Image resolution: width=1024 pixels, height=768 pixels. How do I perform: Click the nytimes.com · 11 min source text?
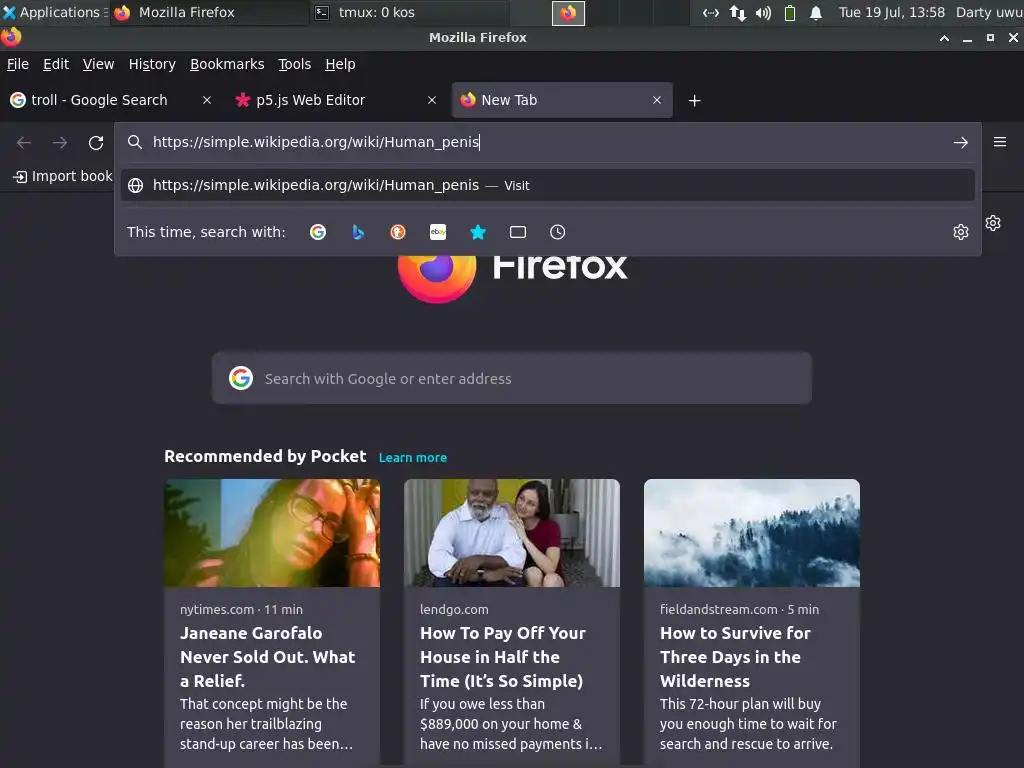241,609
